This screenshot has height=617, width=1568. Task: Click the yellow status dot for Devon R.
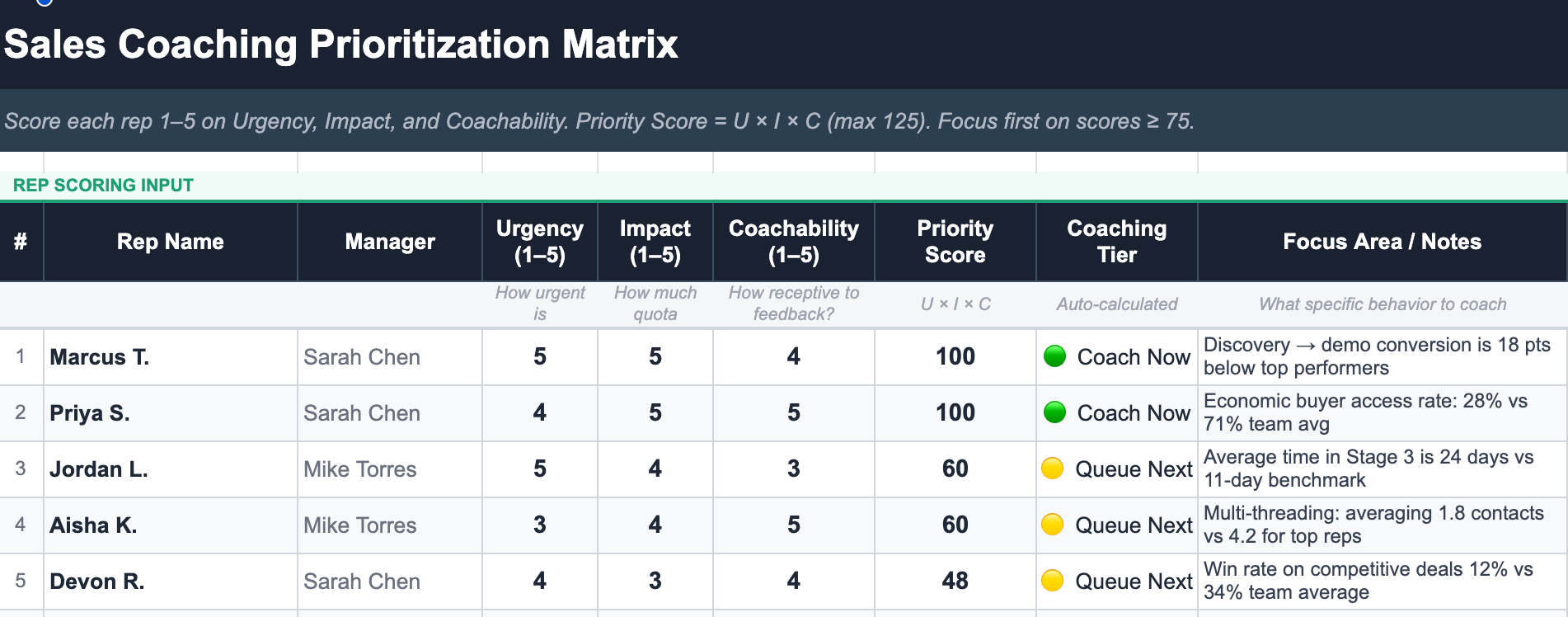click(x=1053, y=581)
